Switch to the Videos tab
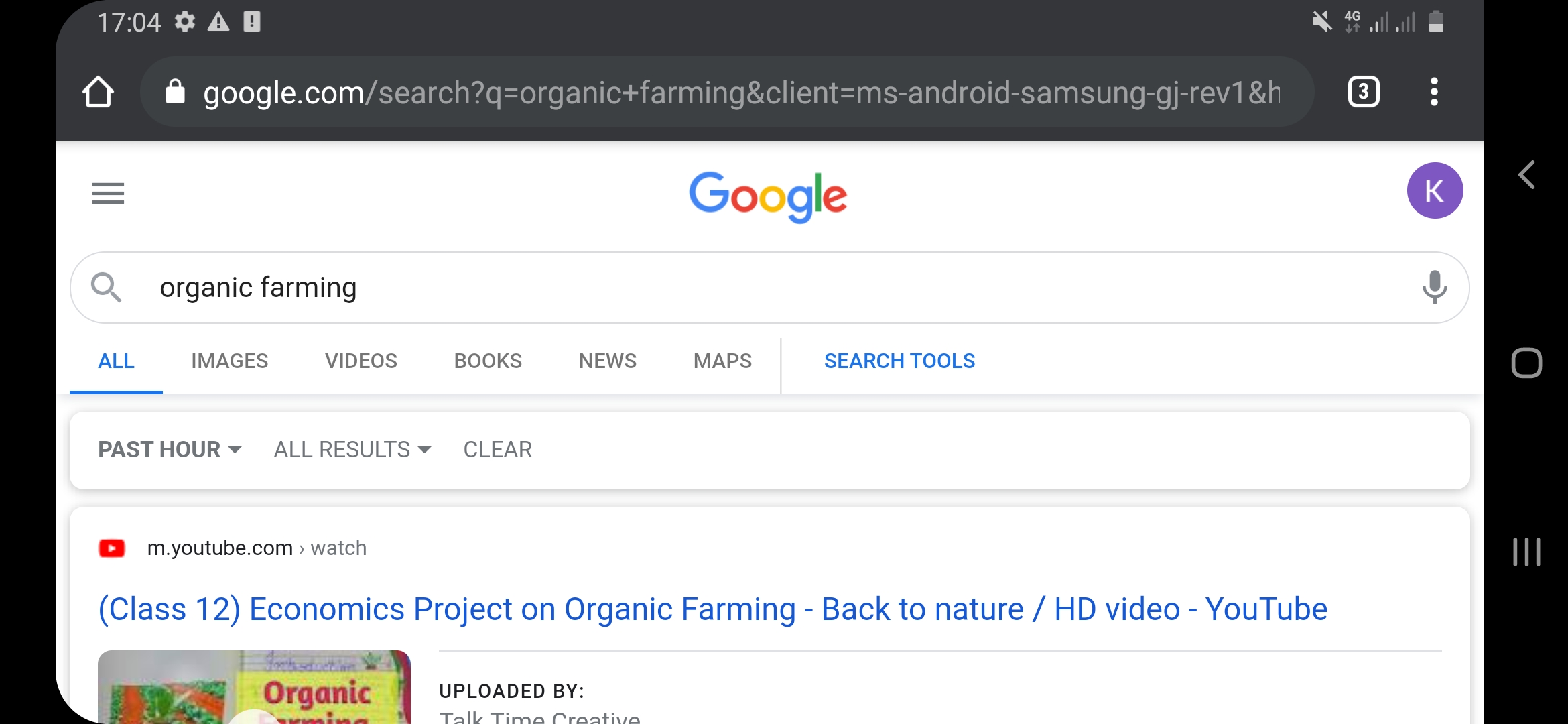The width and height of the screenshot is (1568, 724). click(x=361, y=361)
